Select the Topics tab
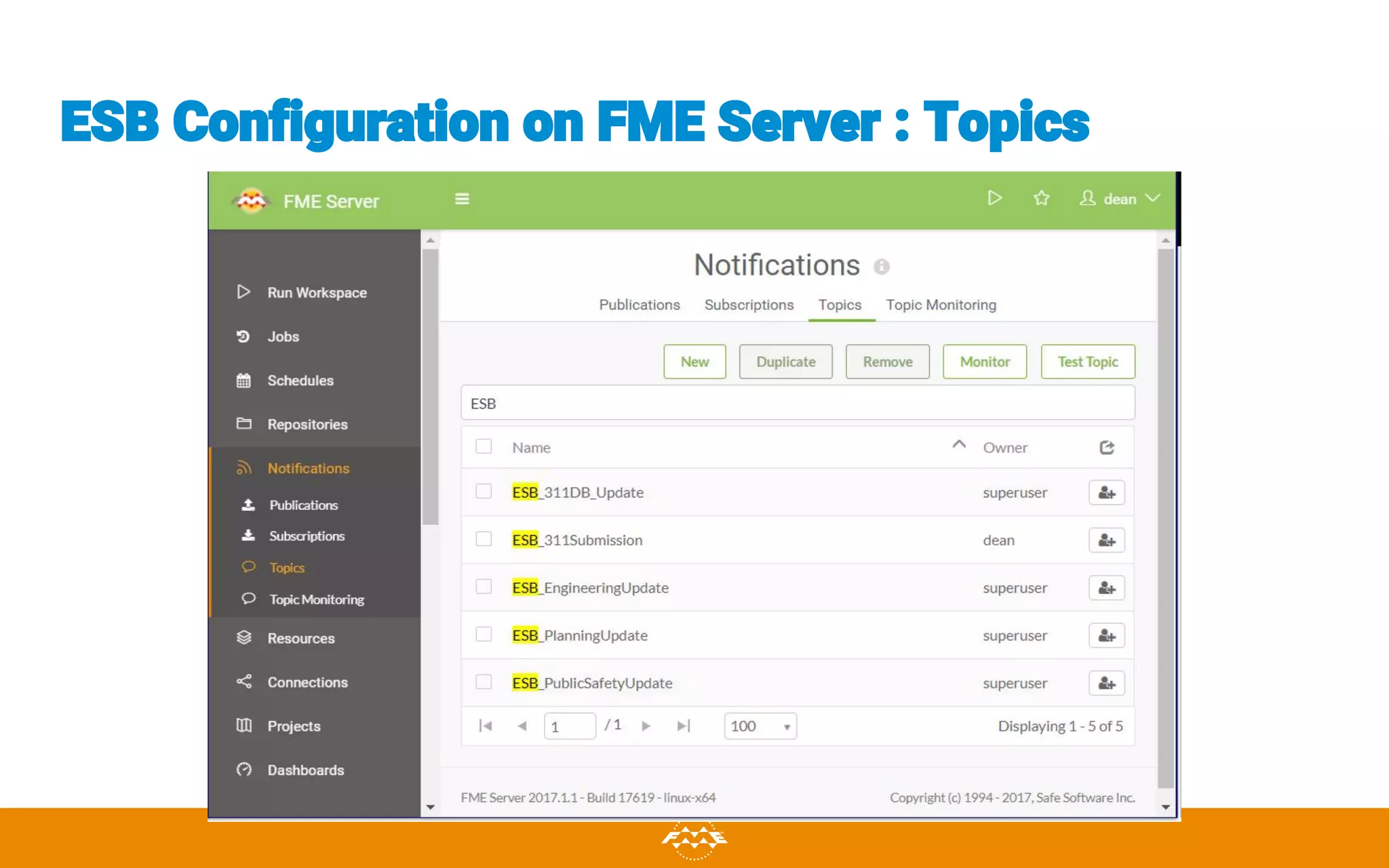1389x868 pixels. tap(840, 305)
